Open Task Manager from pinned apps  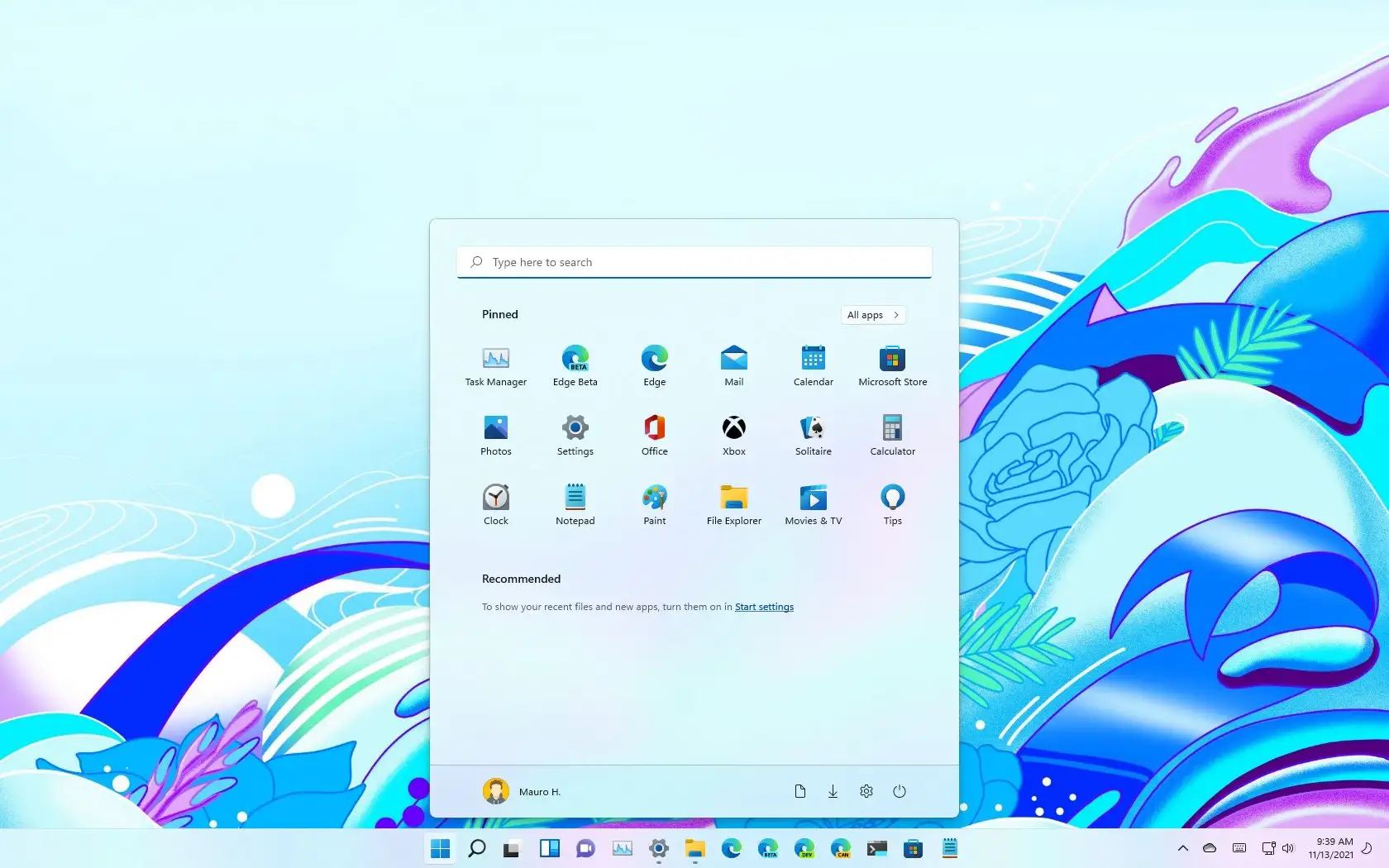[495, 367]
